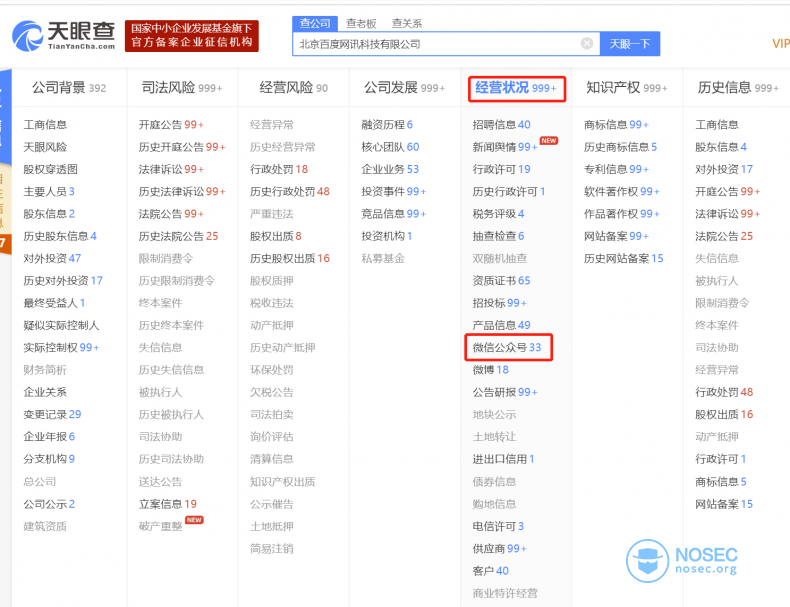The width and height of the screenshot is (790, 607).
Task: Open 天眼风险 link
Action: pyautogui.click(x=45, y=147)
